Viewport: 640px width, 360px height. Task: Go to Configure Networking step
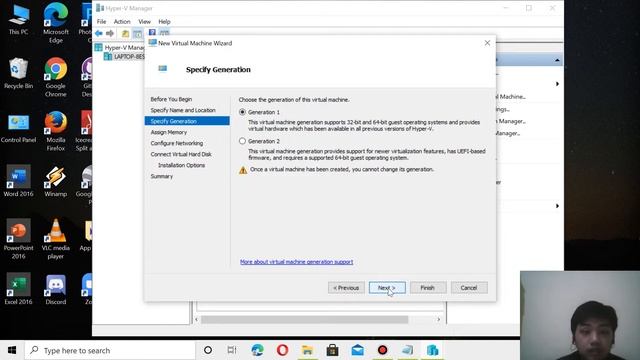coord(177,143)
